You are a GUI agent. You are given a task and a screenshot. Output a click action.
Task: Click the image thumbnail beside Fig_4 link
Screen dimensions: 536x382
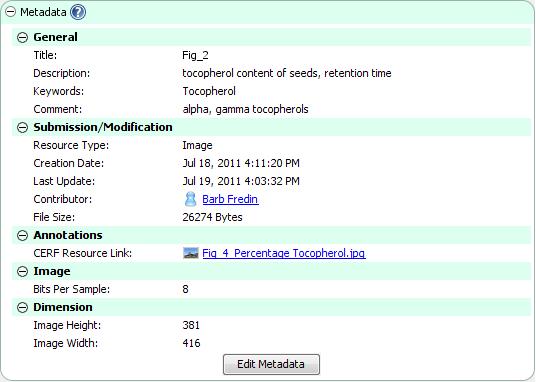[191, 253]
